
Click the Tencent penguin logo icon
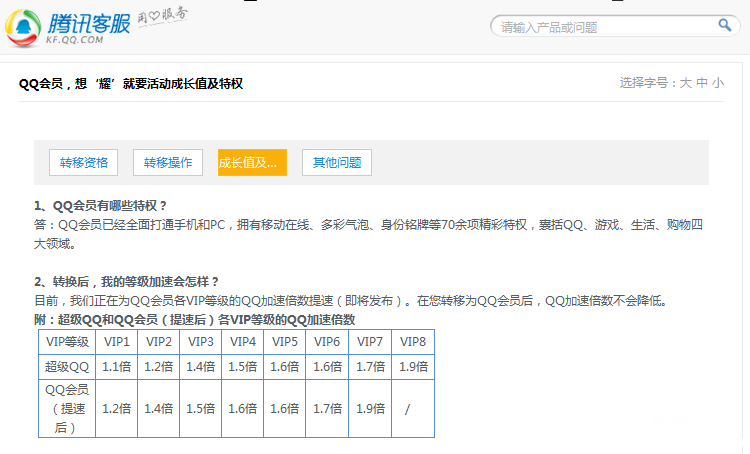coord(23,28)
